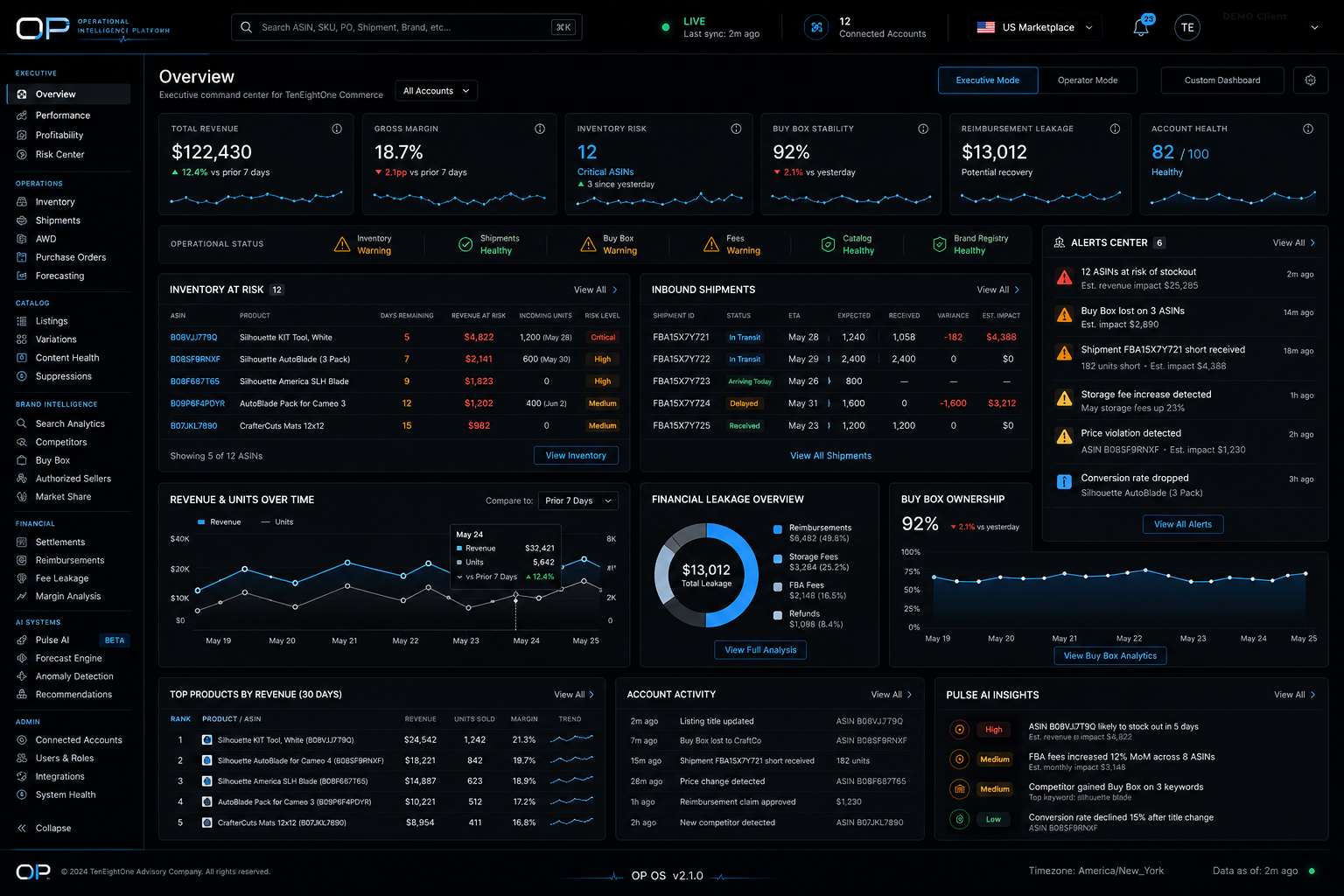The height and width of the screenshot is (896, 1344).
Task: Show Buy Box Stability info icon
Action: 923,129
